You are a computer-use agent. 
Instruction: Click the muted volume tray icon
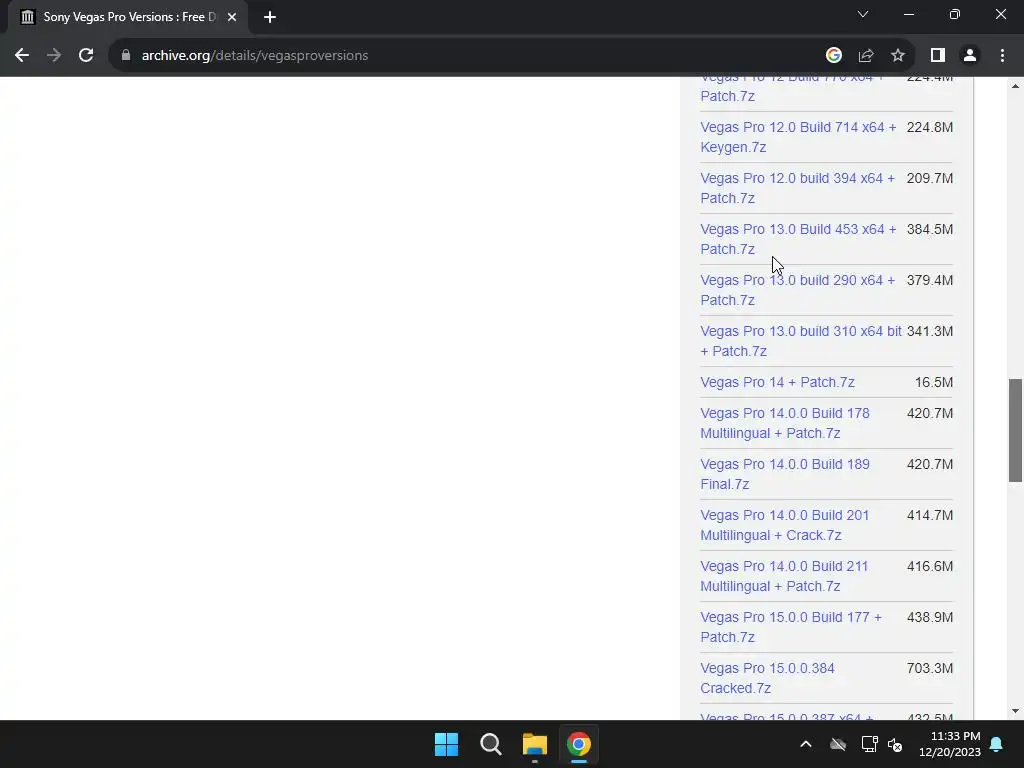(895, 744)
